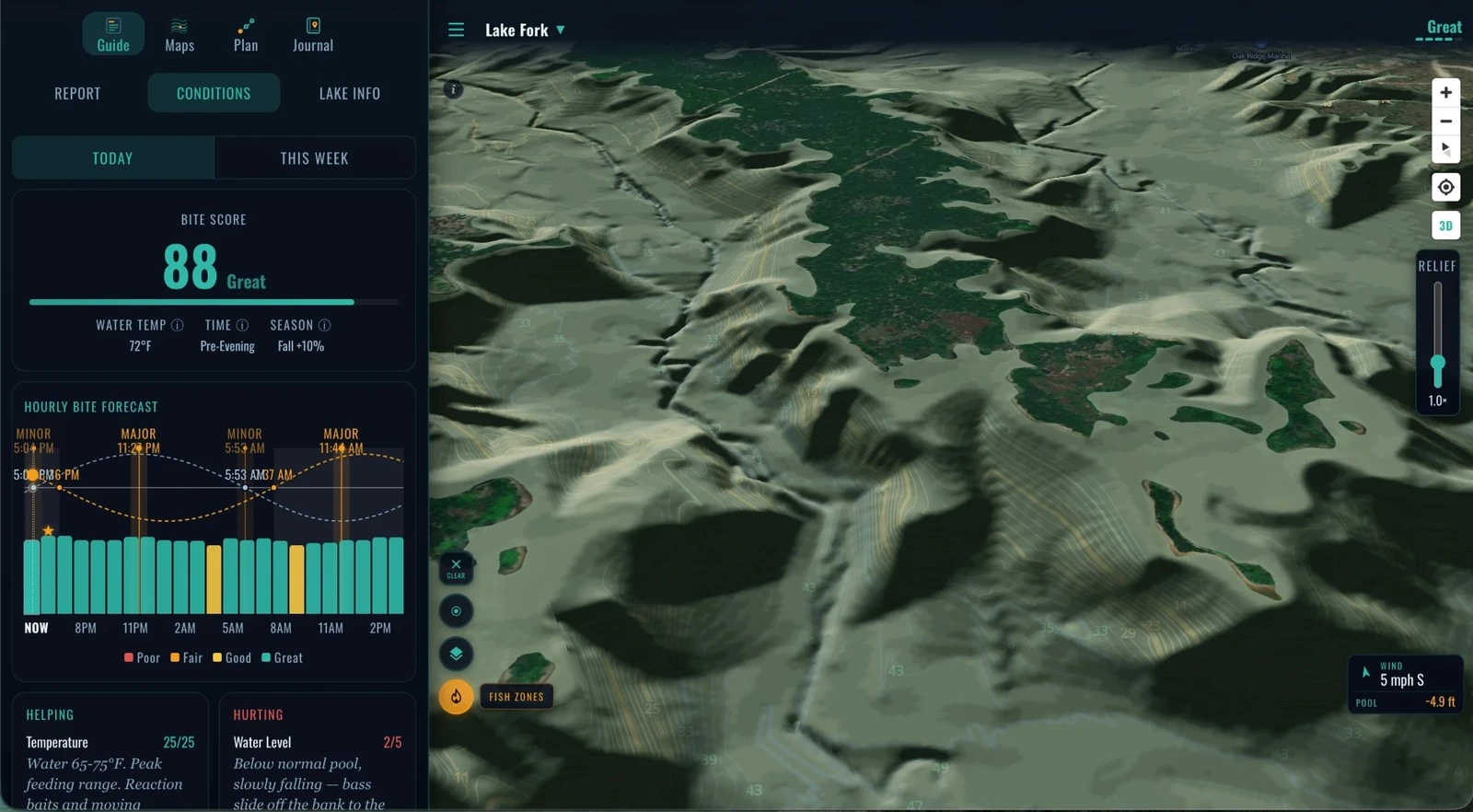The height and width of the screenshot is (812, 1473).
Task: Click the Wind 5 mph S widget
Action: pyautogui.click(x=1405, y=674)
